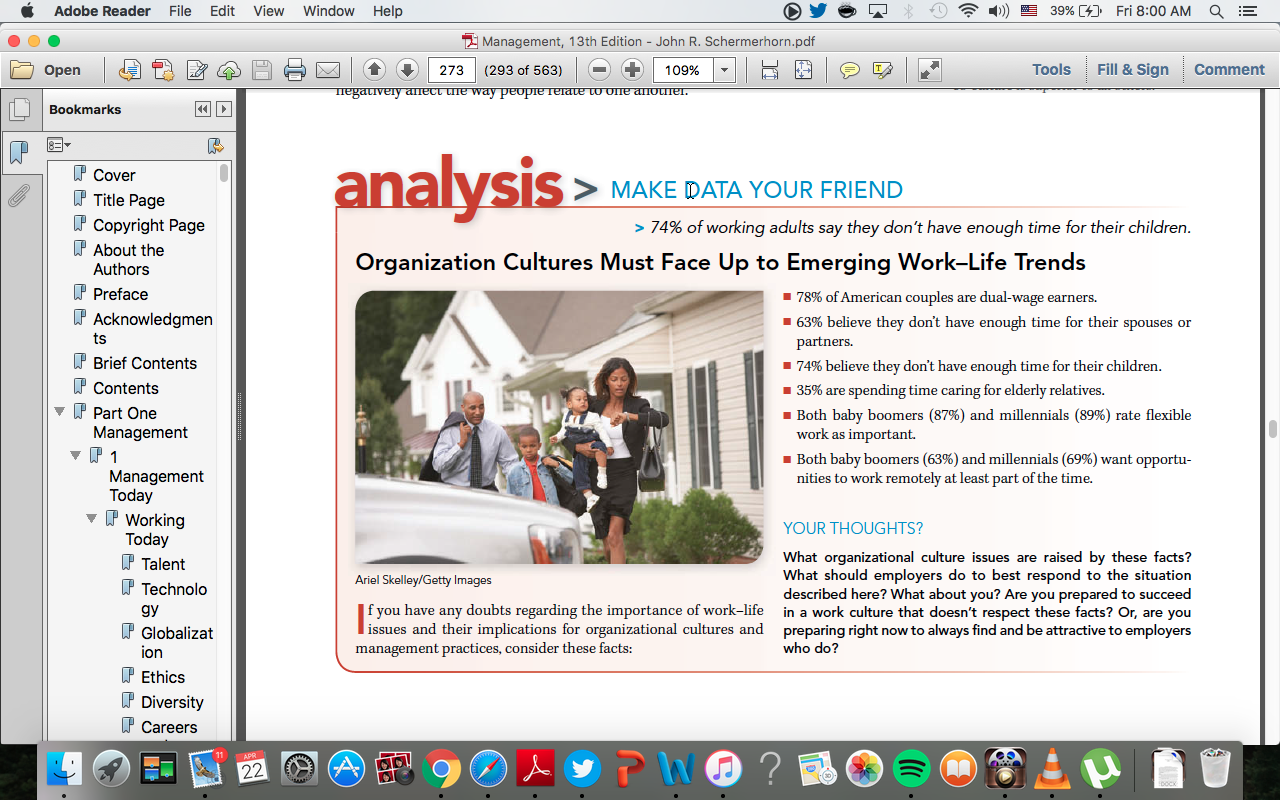Collapse the 1 Management Today bookmark

click(x=76, y=456)
